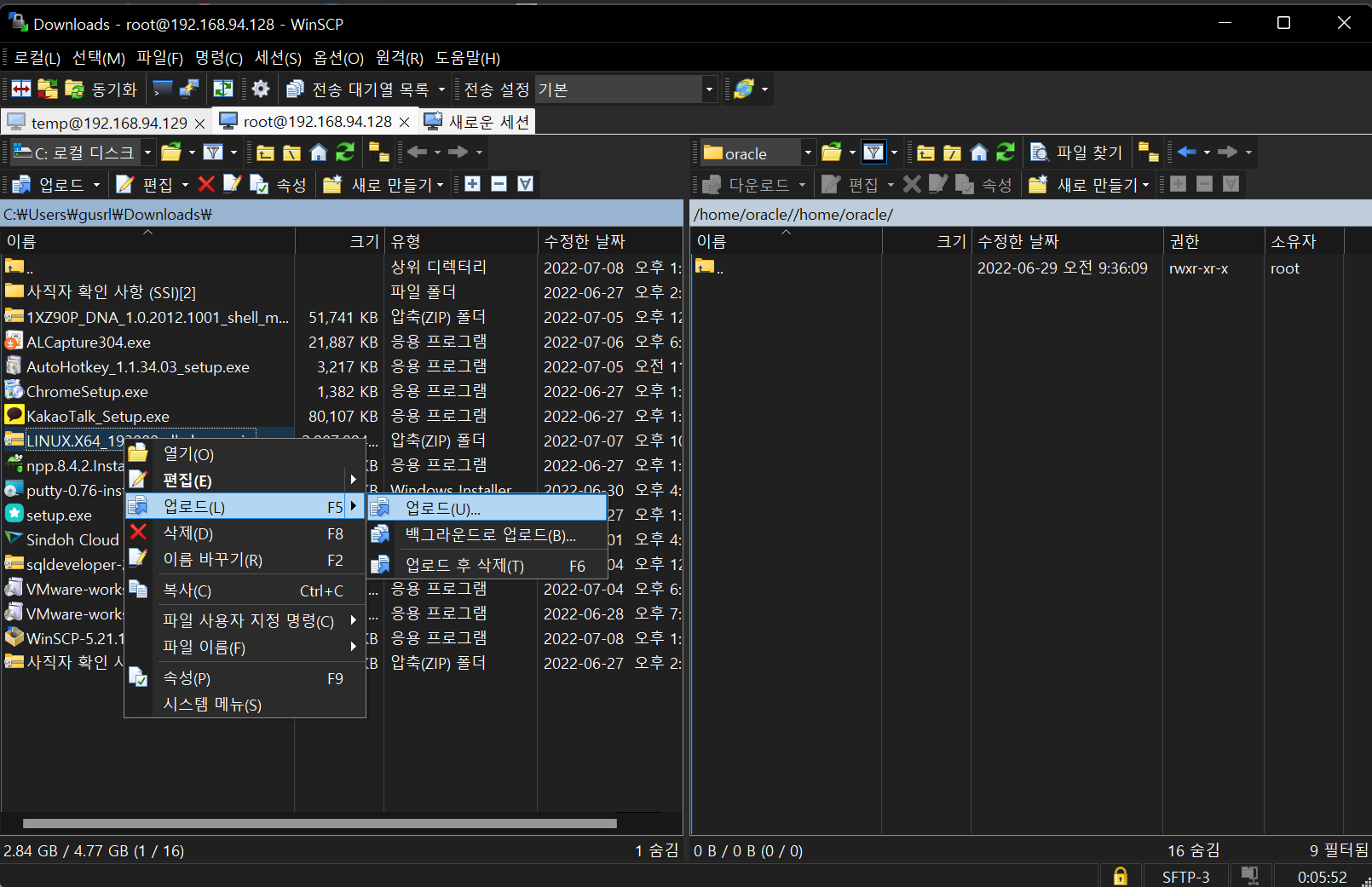The width and height of the screenshot is (1372, 887).
Task: Click the compare directories icon in main toolbar
Action: pyautogui.click(x=21, y=89)
